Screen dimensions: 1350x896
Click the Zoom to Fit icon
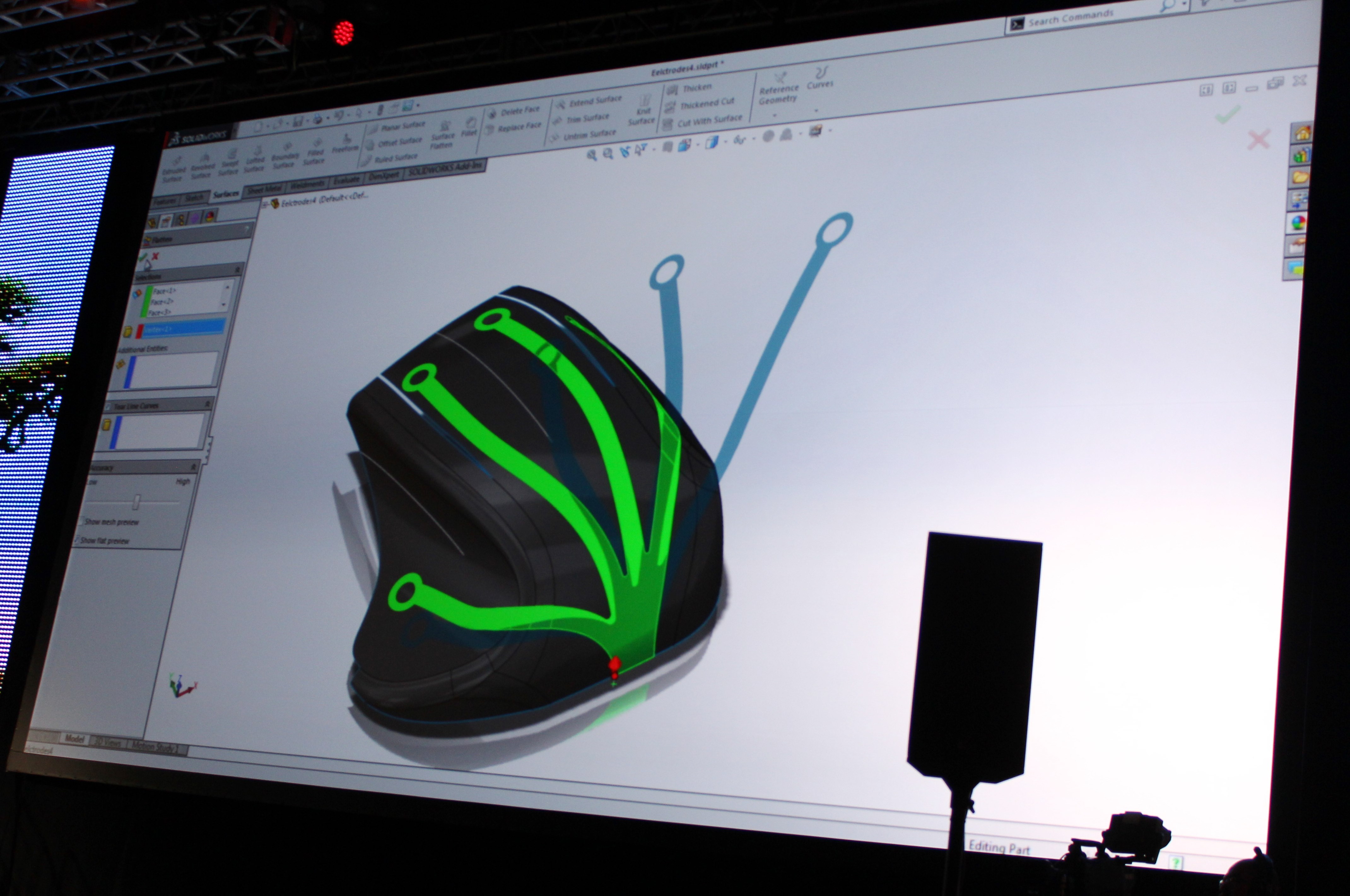(591, 155)
